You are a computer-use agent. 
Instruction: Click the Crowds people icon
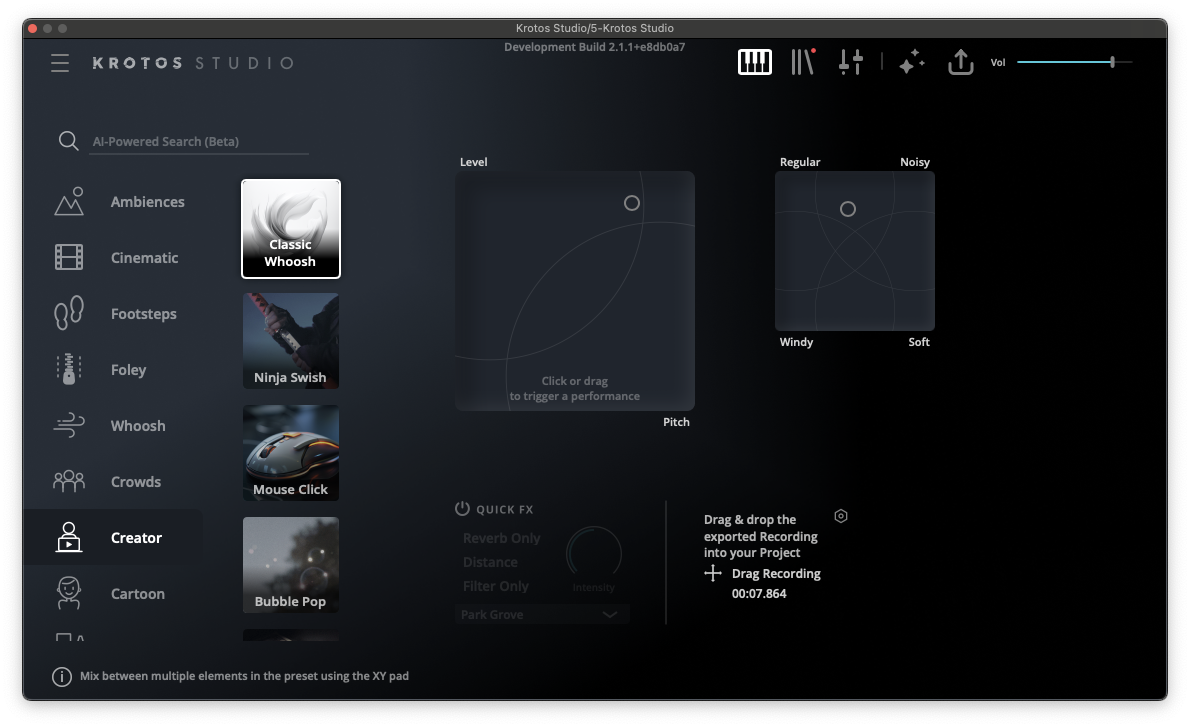tap(69, 481)
